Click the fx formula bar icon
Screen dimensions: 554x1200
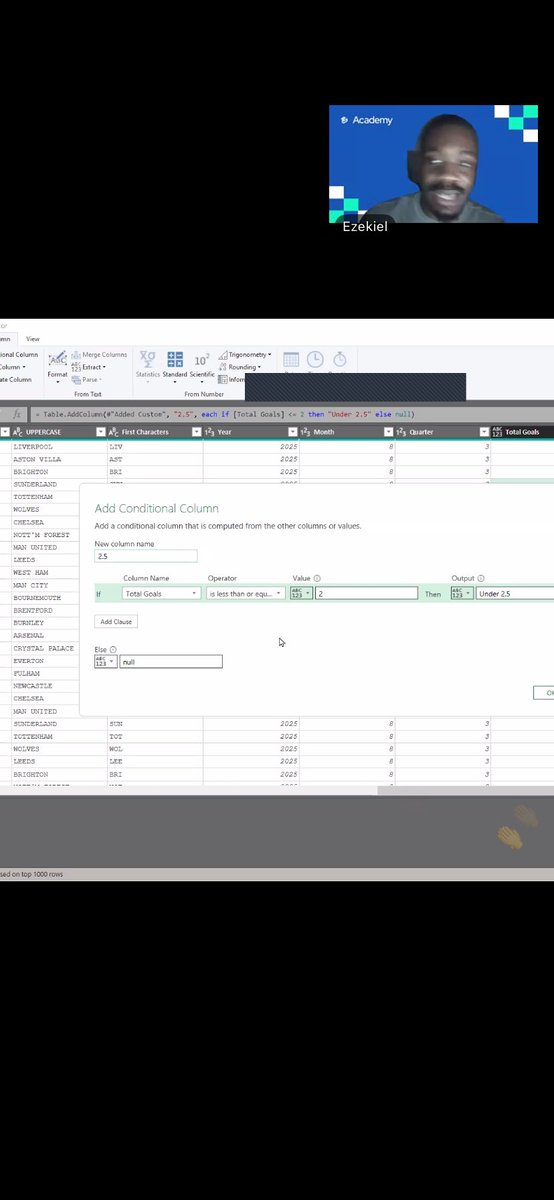pyautogui.click(x=17, y=414)
